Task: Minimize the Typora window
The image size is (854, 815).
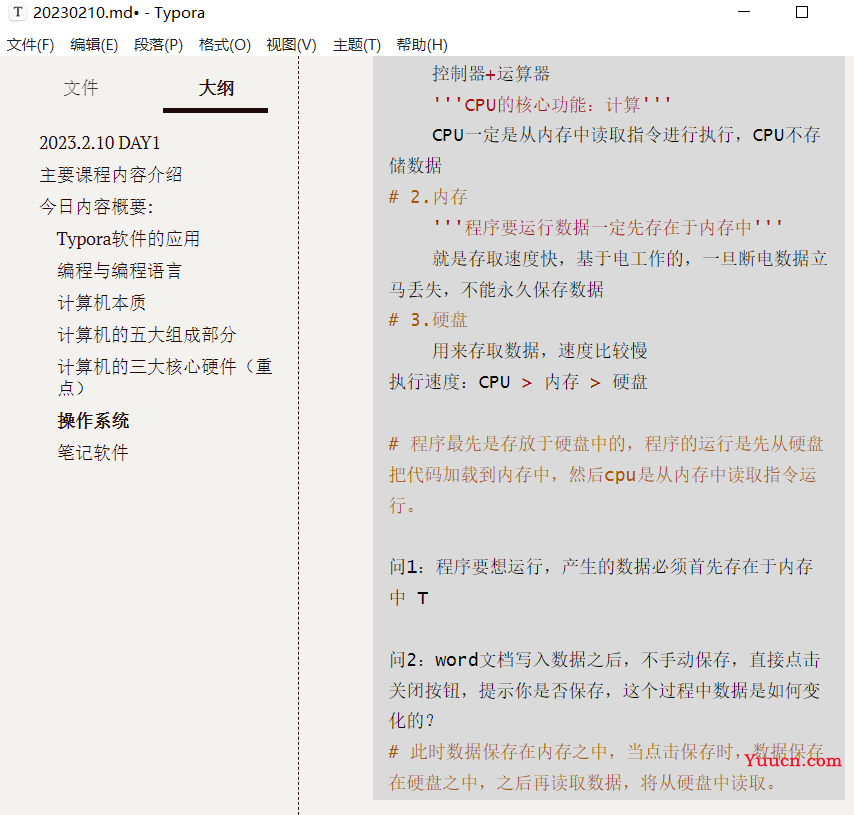Action: click(744, 11)
